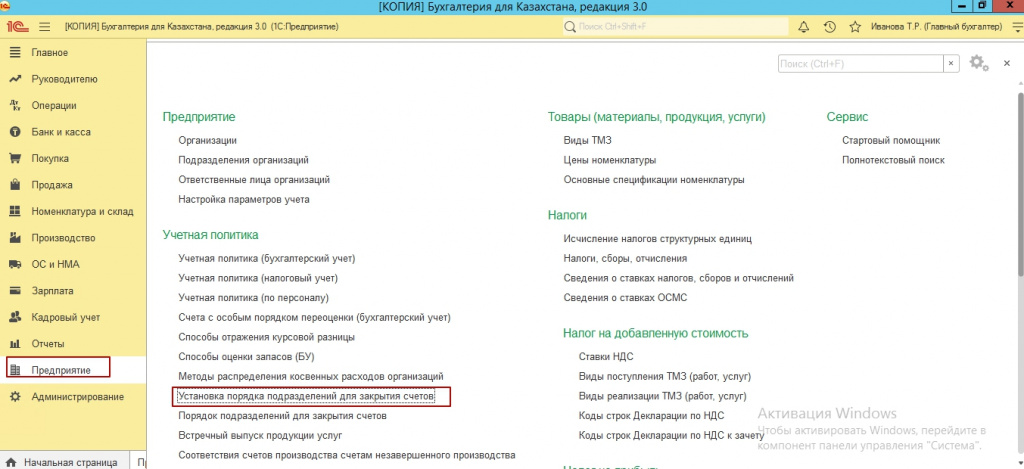Open Полнотекстовый поиск link
Image resolution: width=1024 pixels, height=469 pixels.
[x=893, y=159]
